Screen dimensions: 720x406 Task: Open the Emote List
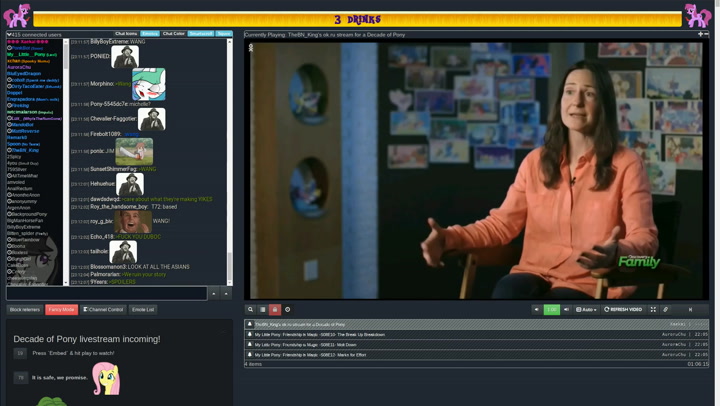pyautogui.click(x=143, y=310)
